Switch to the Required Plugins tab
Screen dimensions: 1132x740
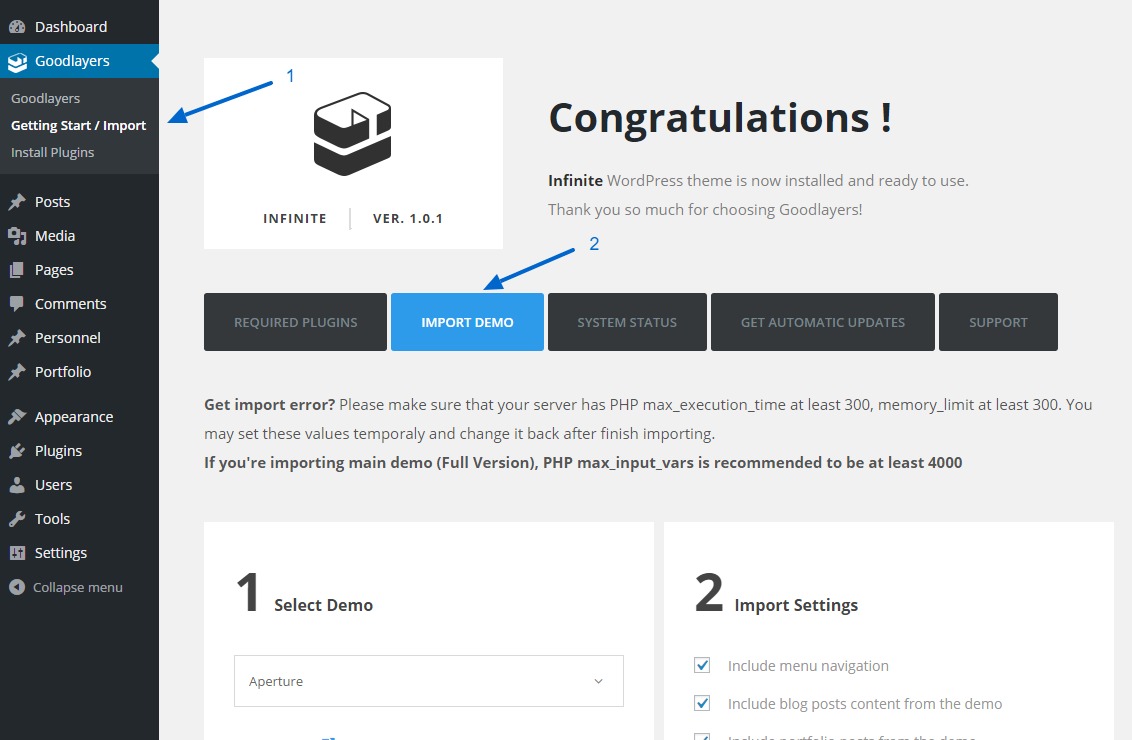pos(295,322)
